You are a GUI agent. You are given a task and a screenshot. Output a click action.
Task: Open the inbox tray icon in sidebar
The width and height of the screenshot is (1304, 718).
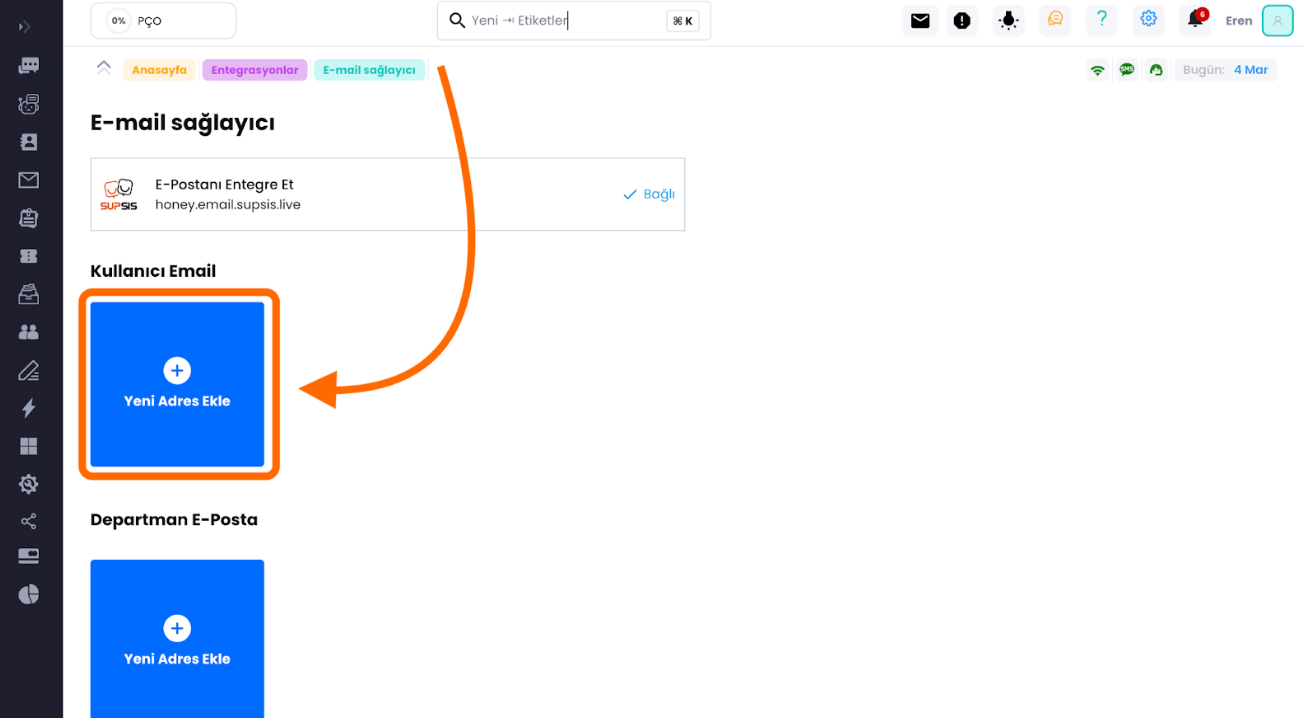point(28,294)
